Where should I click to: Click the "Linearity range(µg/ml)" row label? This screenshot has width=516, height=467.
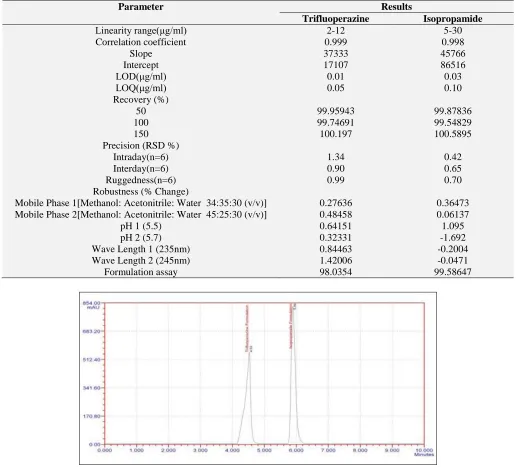coord(141,31)
